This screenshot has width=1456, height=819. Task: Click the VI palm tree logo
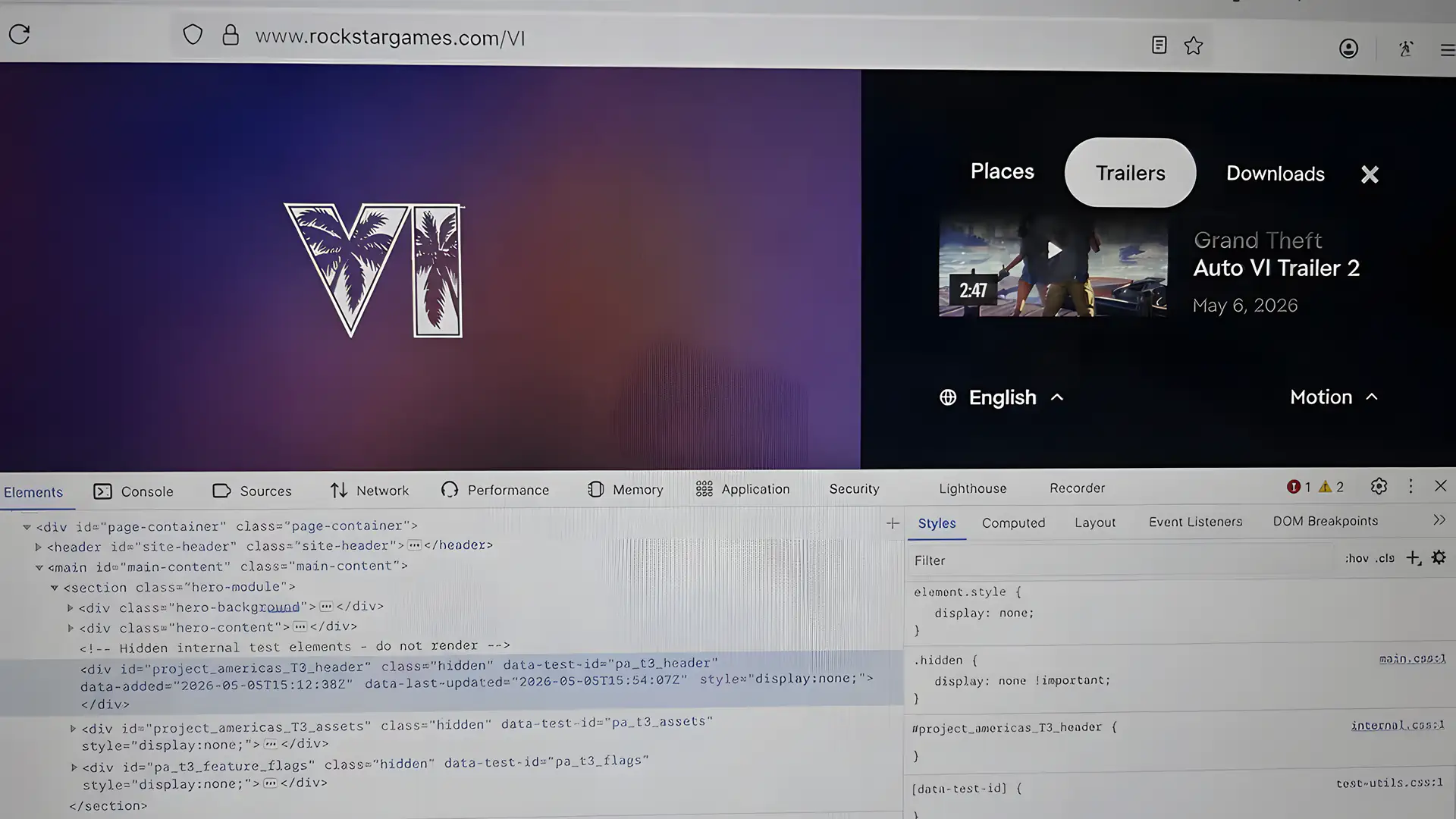pyautogui.click(x=374, y=270)
